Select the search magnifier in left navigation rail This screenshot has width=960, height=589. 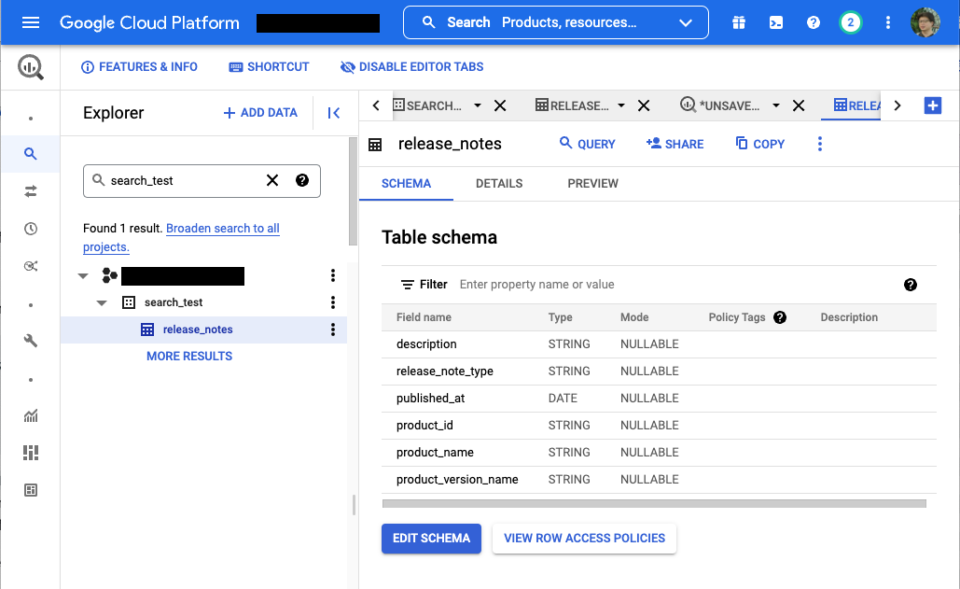pos(30,153)
